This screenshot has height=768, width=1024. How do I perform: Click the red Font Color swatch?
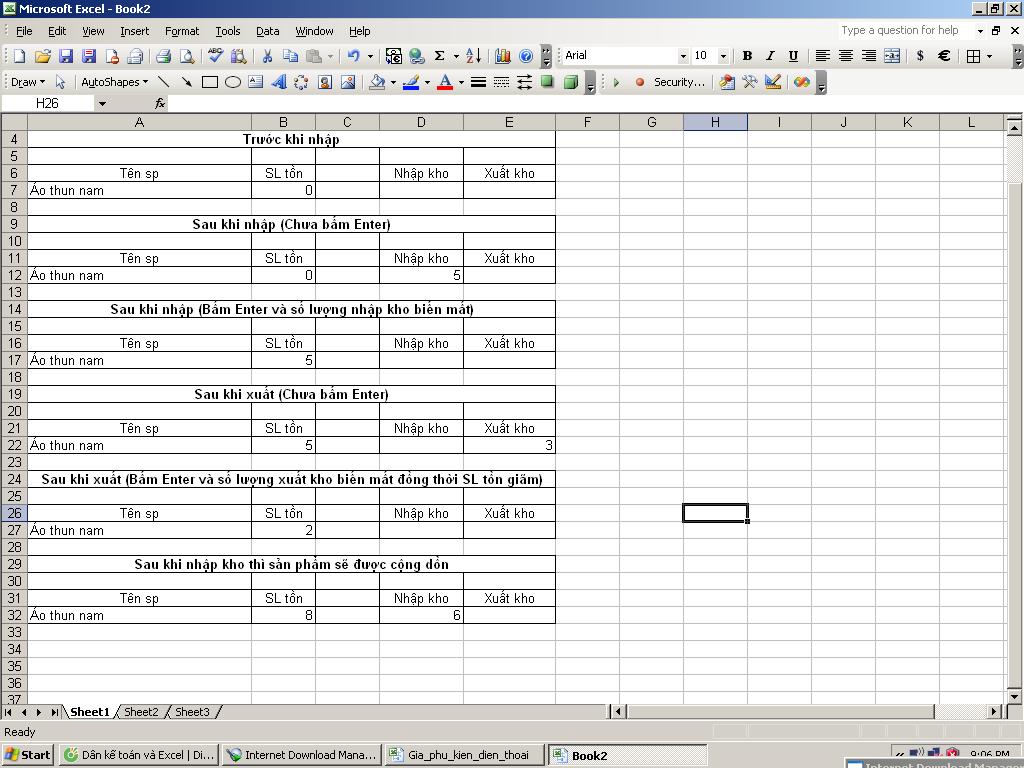tap(446, 82)
